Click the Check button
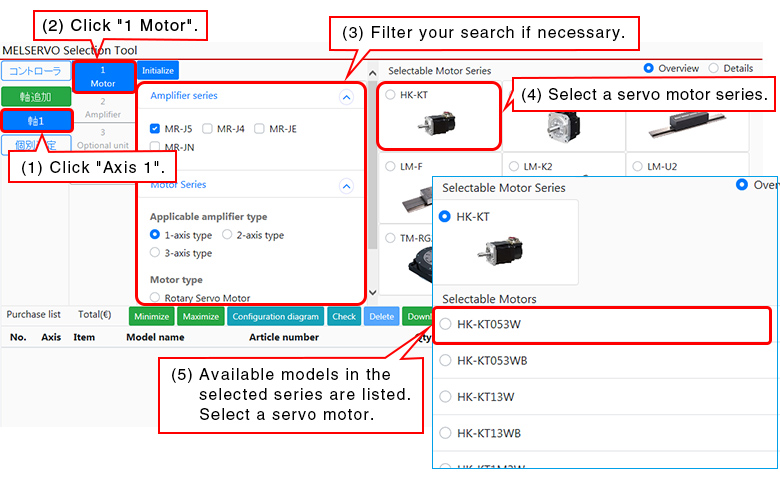Screen dimensions: 780x488 pyautogui.click(x=344, y=316)
